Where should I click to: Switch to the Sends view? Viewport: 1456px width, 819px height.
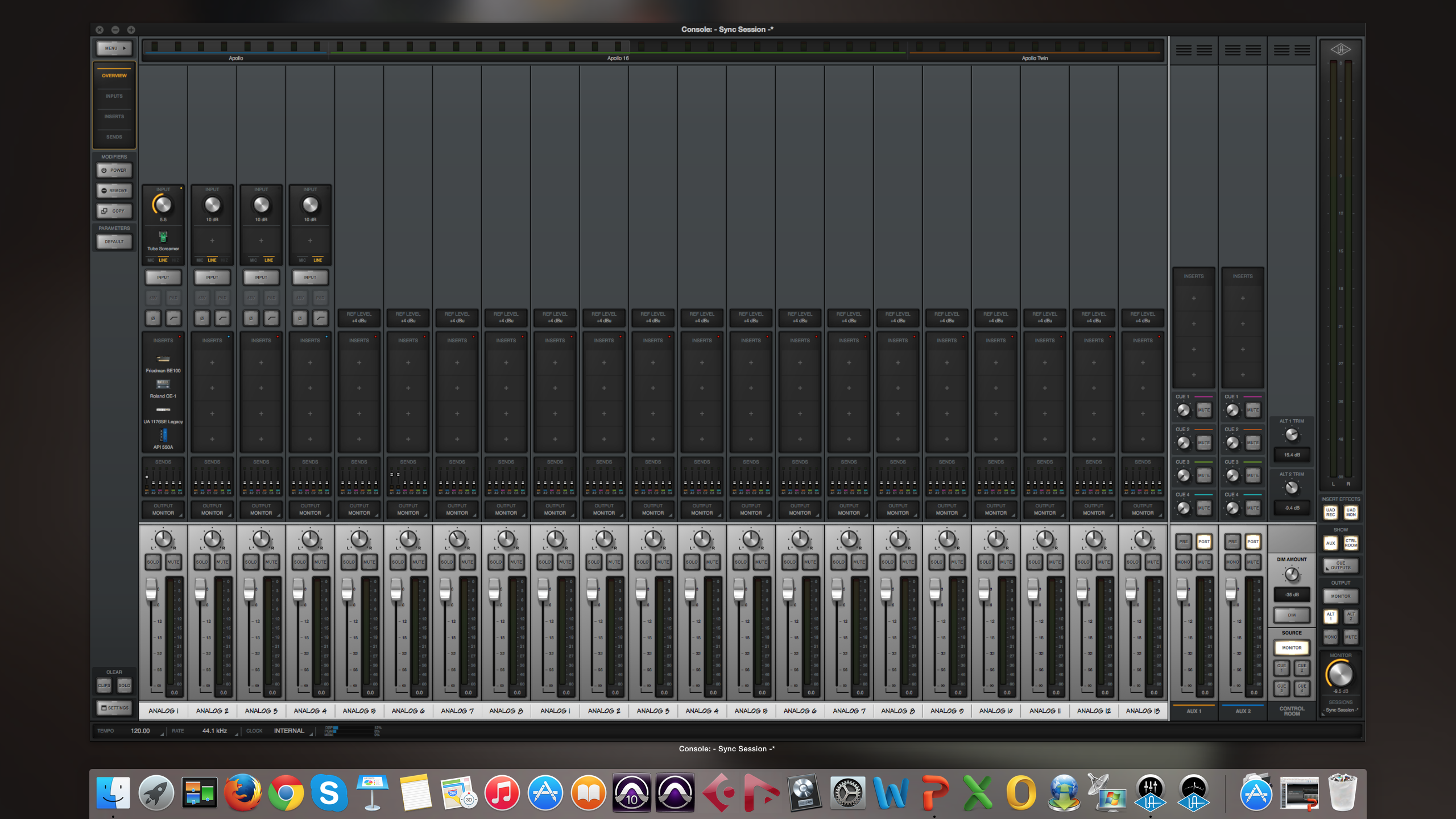[114, 137]
